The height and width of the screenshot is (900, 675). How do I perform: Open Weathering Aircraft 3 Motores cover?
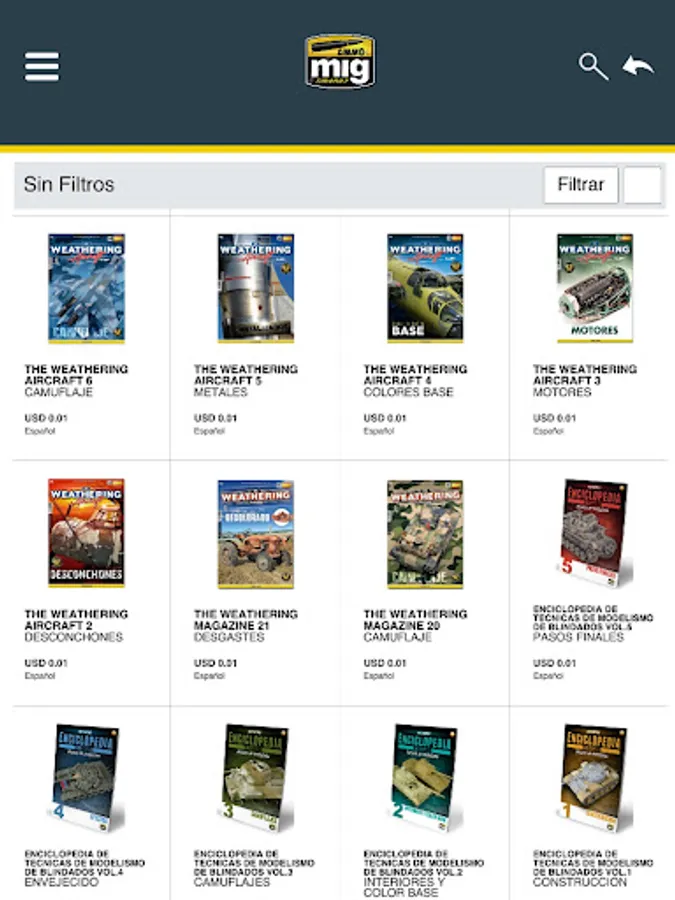pyautogui.click(x=595, y=288)
